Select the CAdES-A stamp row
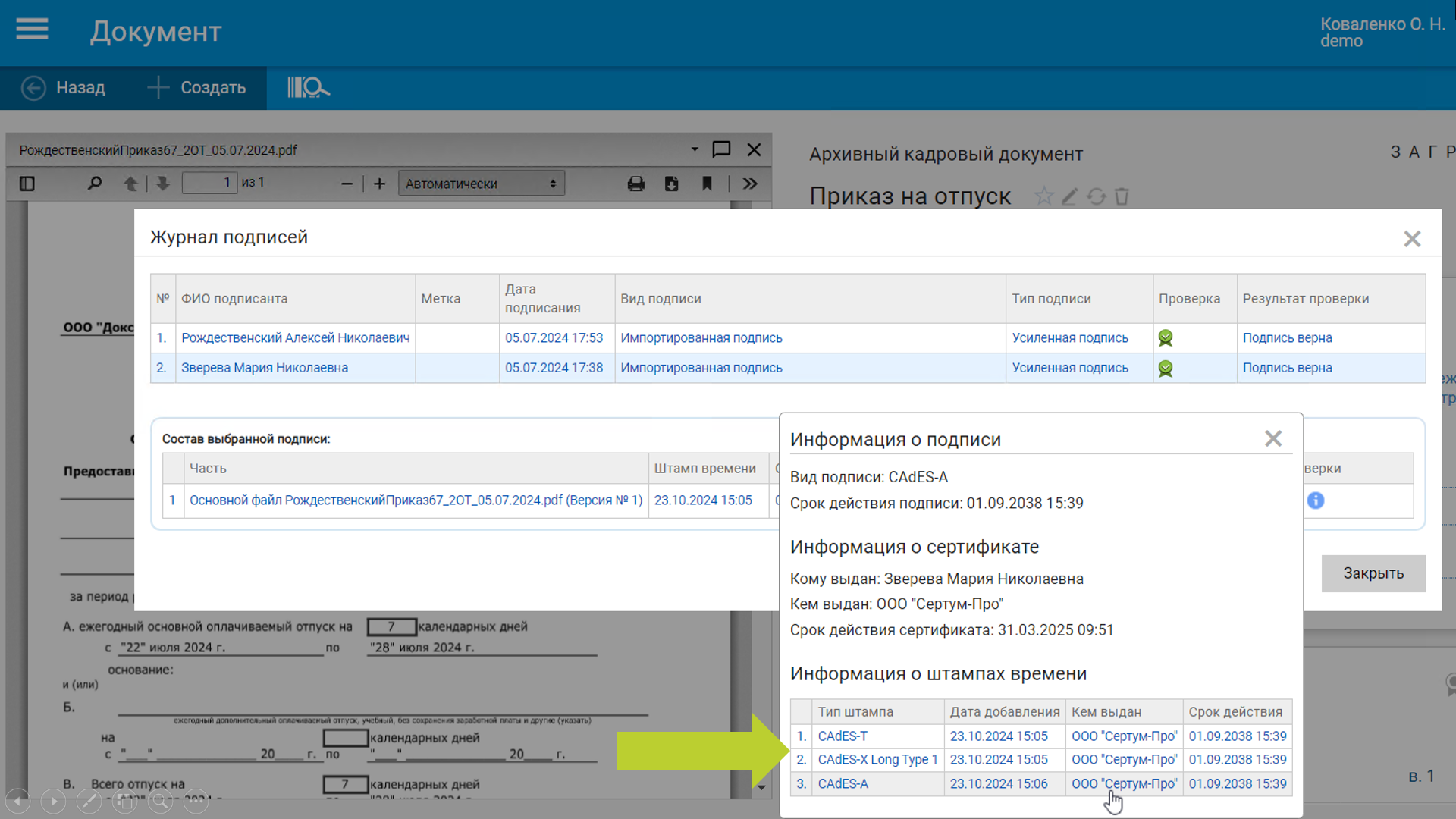Viewport: 1456px width, 819px height. (x=1041, y=784)
